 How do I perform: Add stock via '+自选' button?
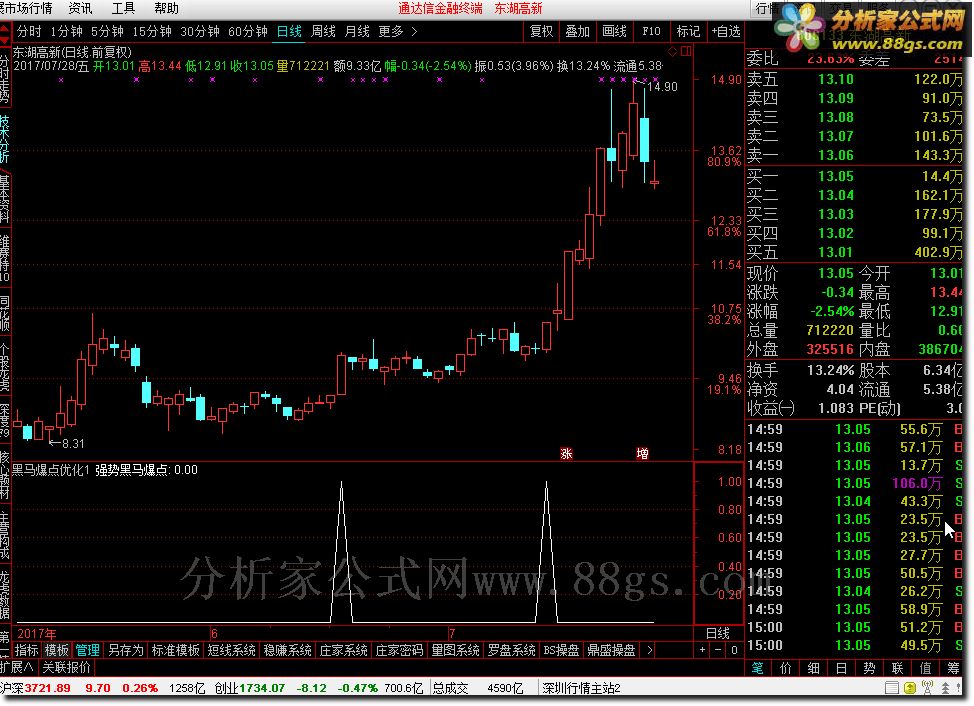click(x=726, y=31)
